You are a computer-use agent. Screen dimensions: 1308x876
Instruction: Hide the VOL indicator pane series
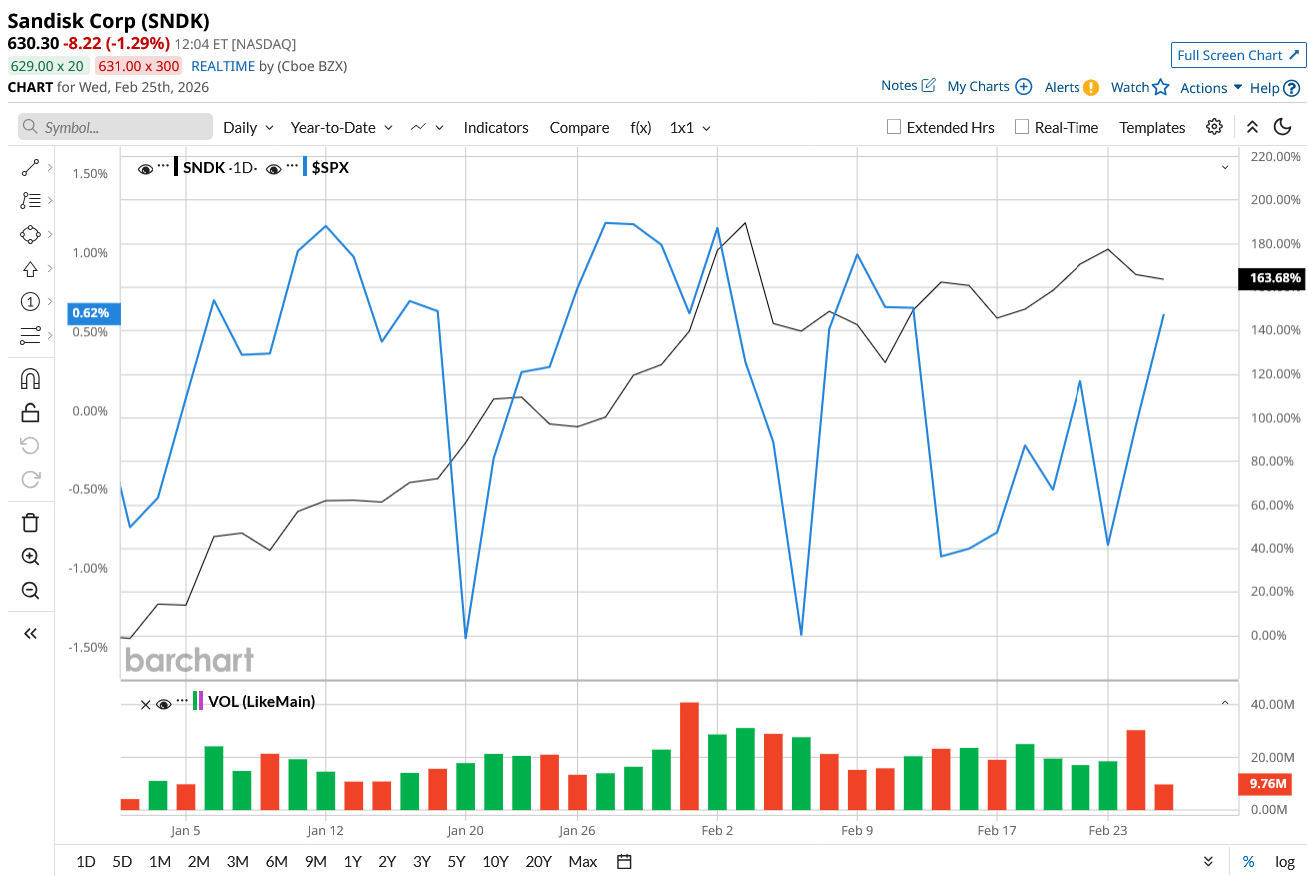pos(164,704)
